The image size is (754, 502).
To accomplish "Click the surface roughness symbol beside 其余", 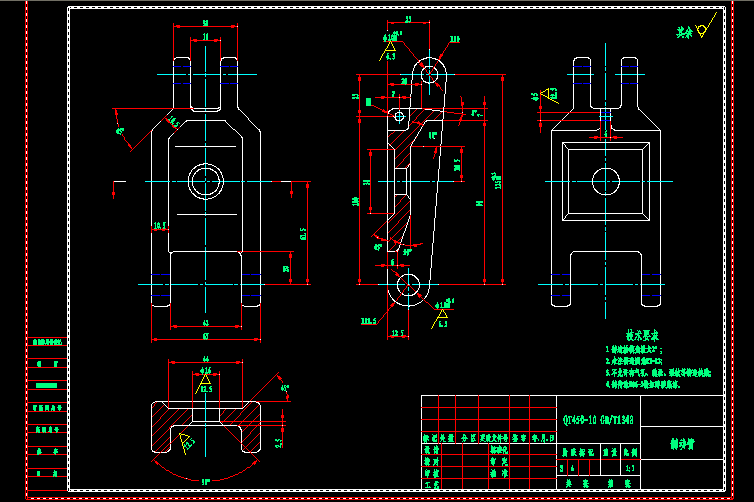I will click(x=702, y=31).
